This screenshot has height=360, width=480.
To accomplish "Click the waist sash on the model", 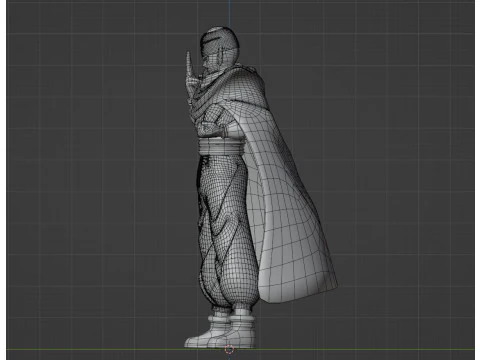I will point(221,147).
